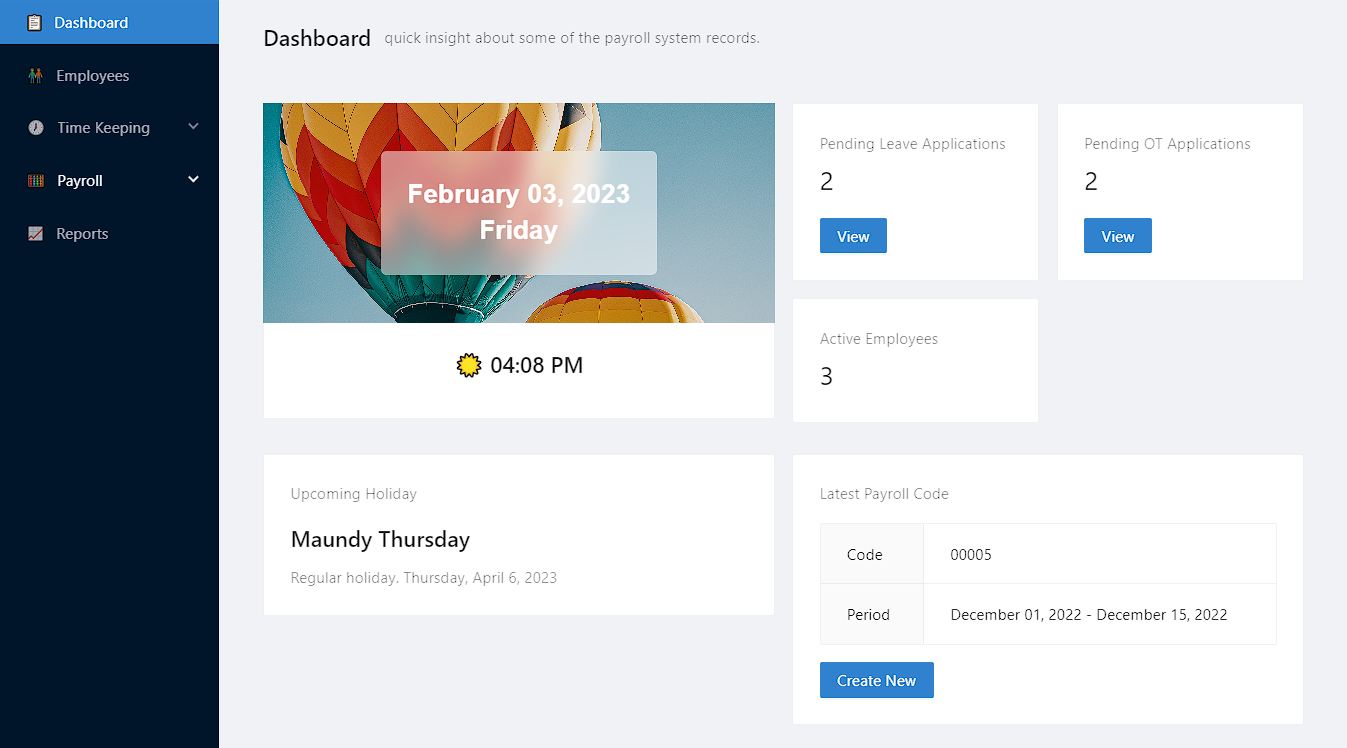
Task: Click the Employees people icon
Action: point(36,76)
